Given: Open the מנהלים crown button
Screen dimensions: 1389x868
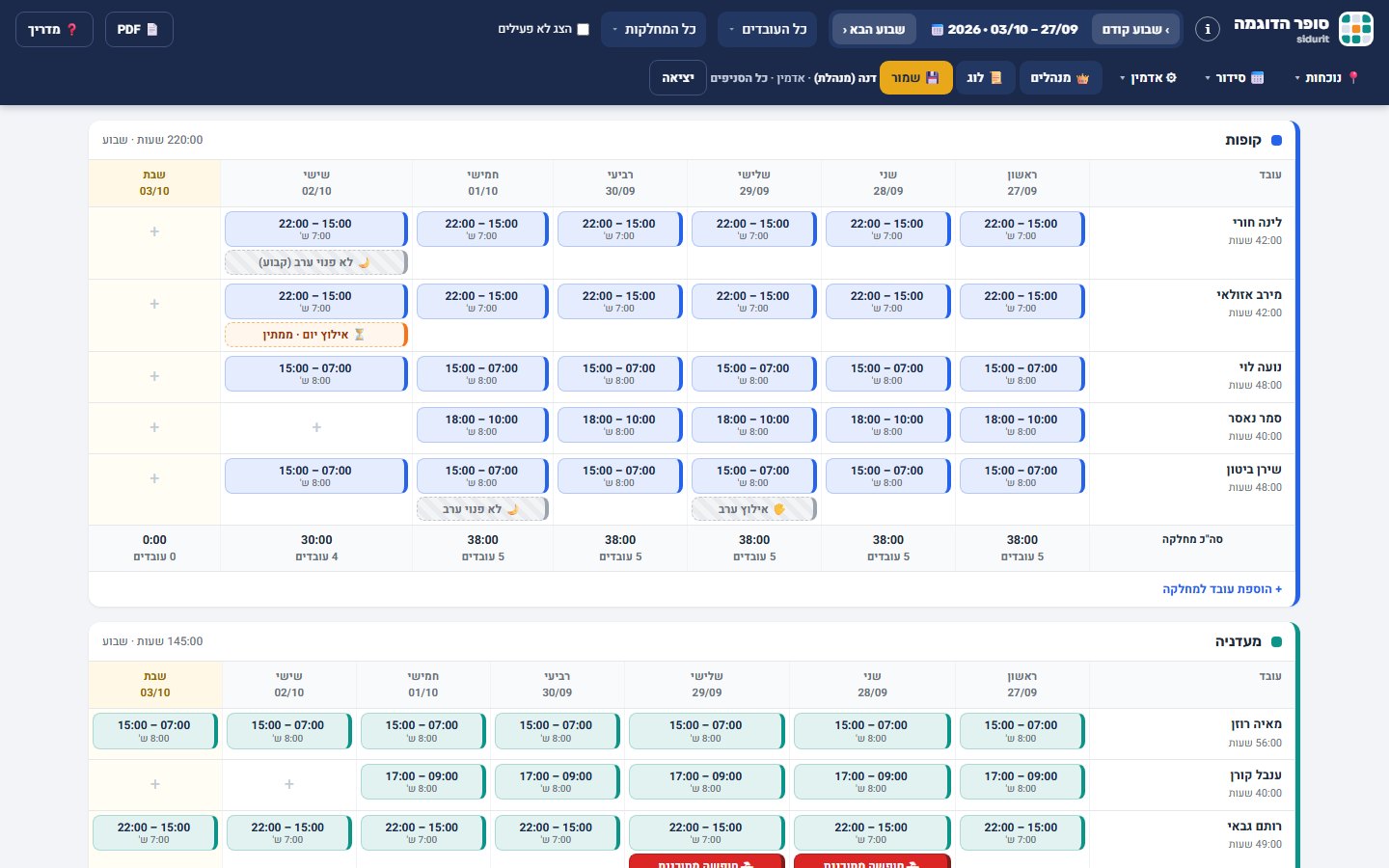Looking at the screenshot, I should (1060, 77).
